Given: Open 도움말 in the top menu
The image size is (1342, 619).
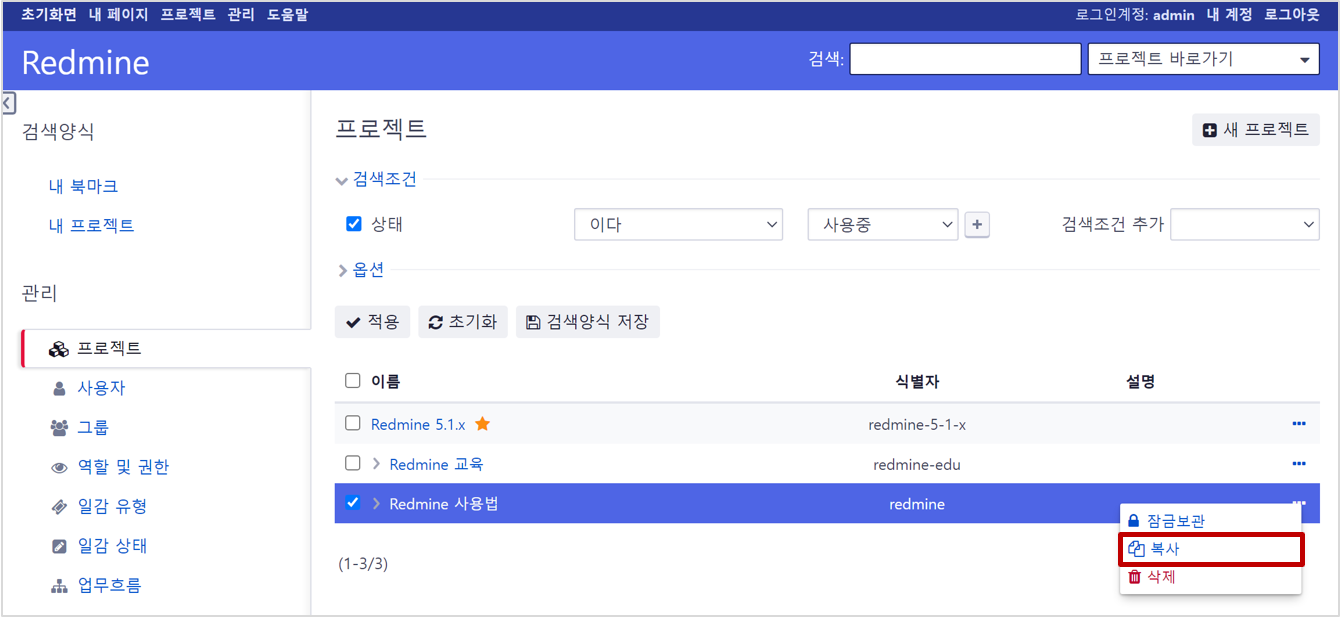Looking at the screenshot, I should [x=288, y=15].
